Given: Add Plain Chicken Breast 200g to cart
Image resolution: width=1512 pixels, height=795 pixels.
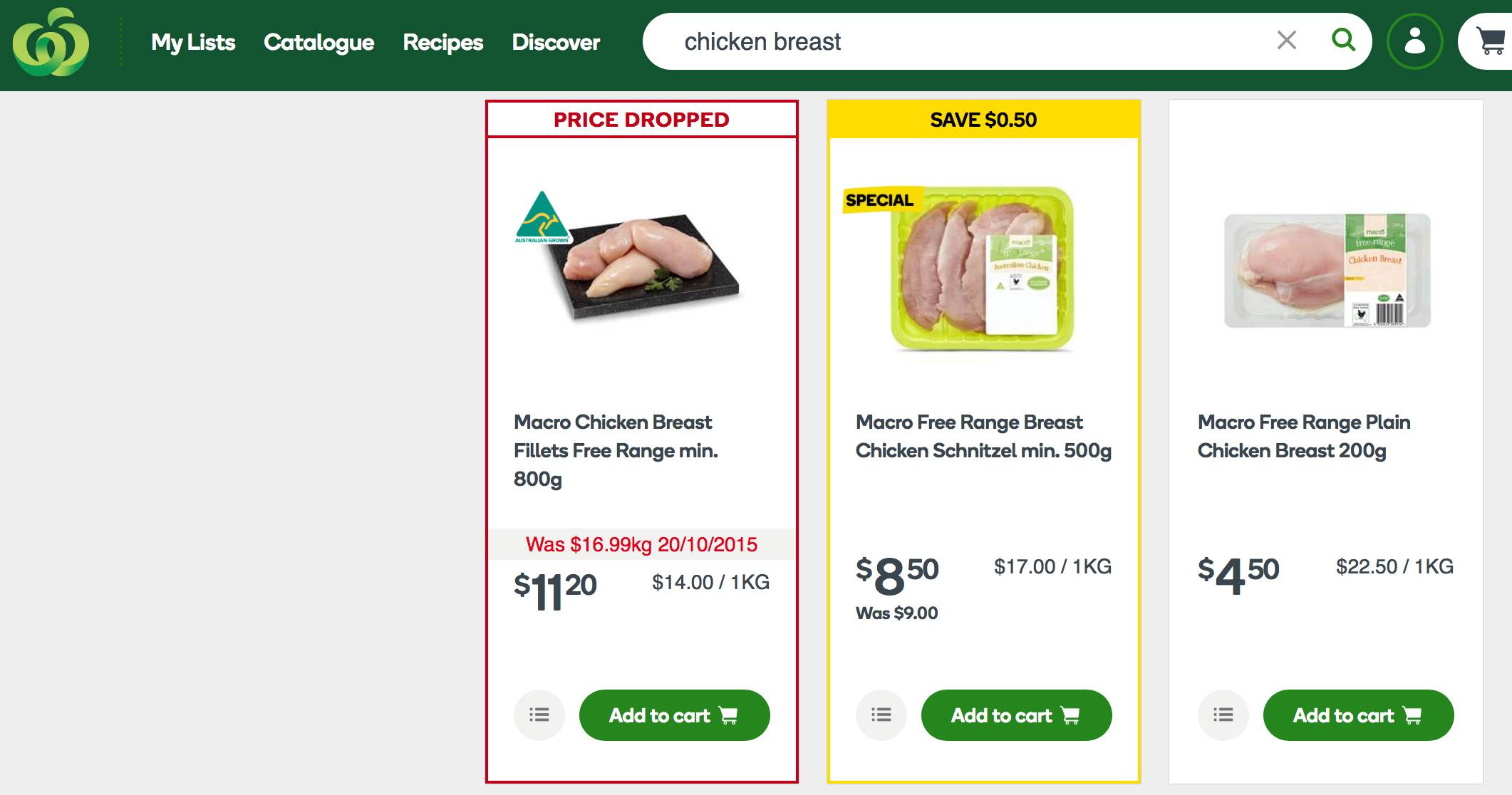Looking at the screenshot, I should [x=1358, y=715].
